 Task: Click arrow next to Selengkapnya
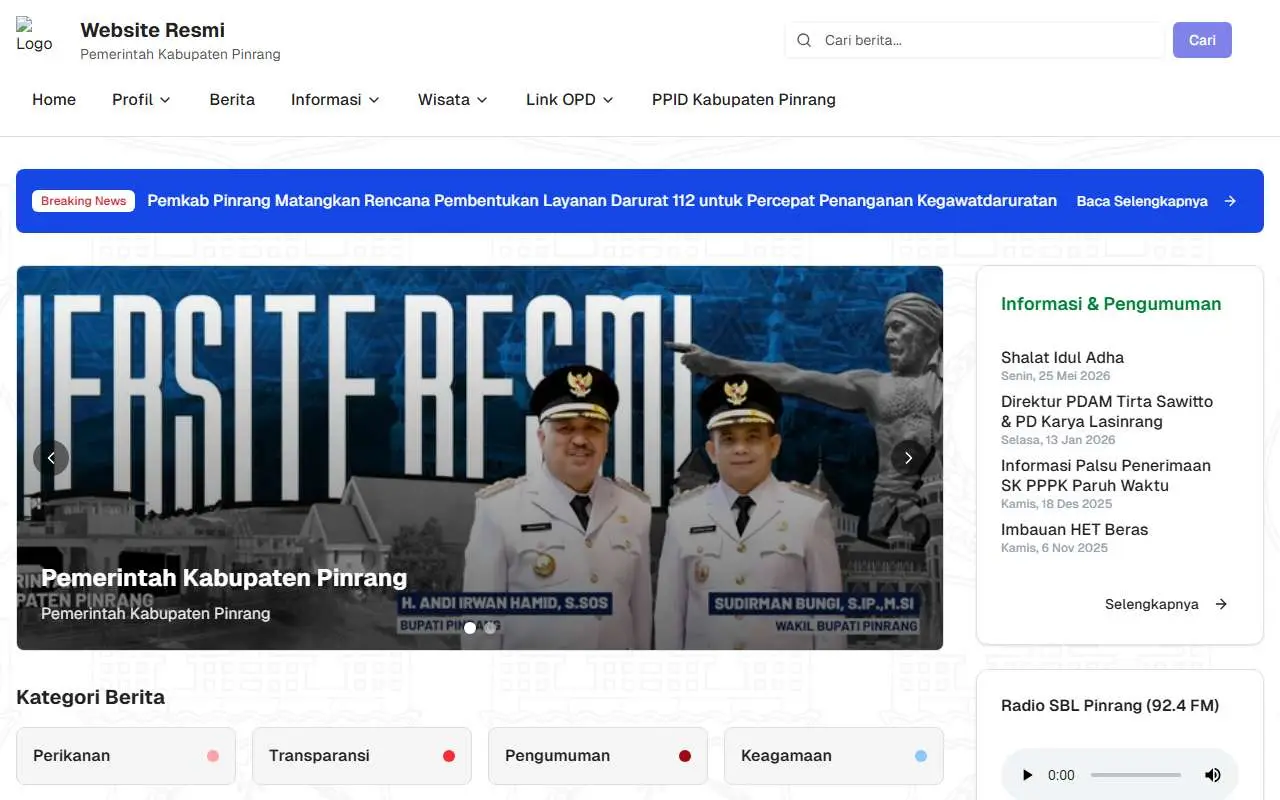tap(1221, 604)
